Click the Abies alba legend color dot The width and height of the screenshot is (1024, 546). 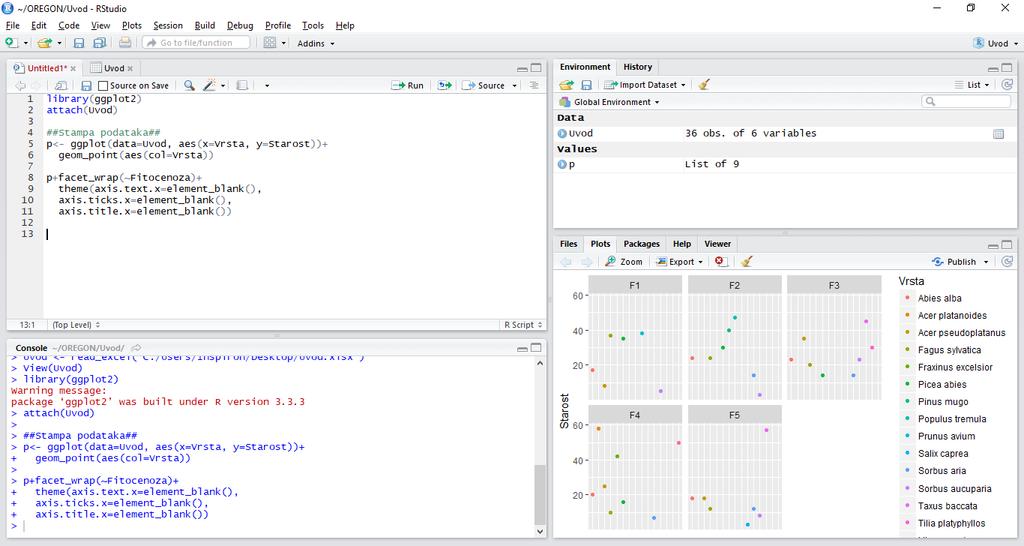point(907,298)
